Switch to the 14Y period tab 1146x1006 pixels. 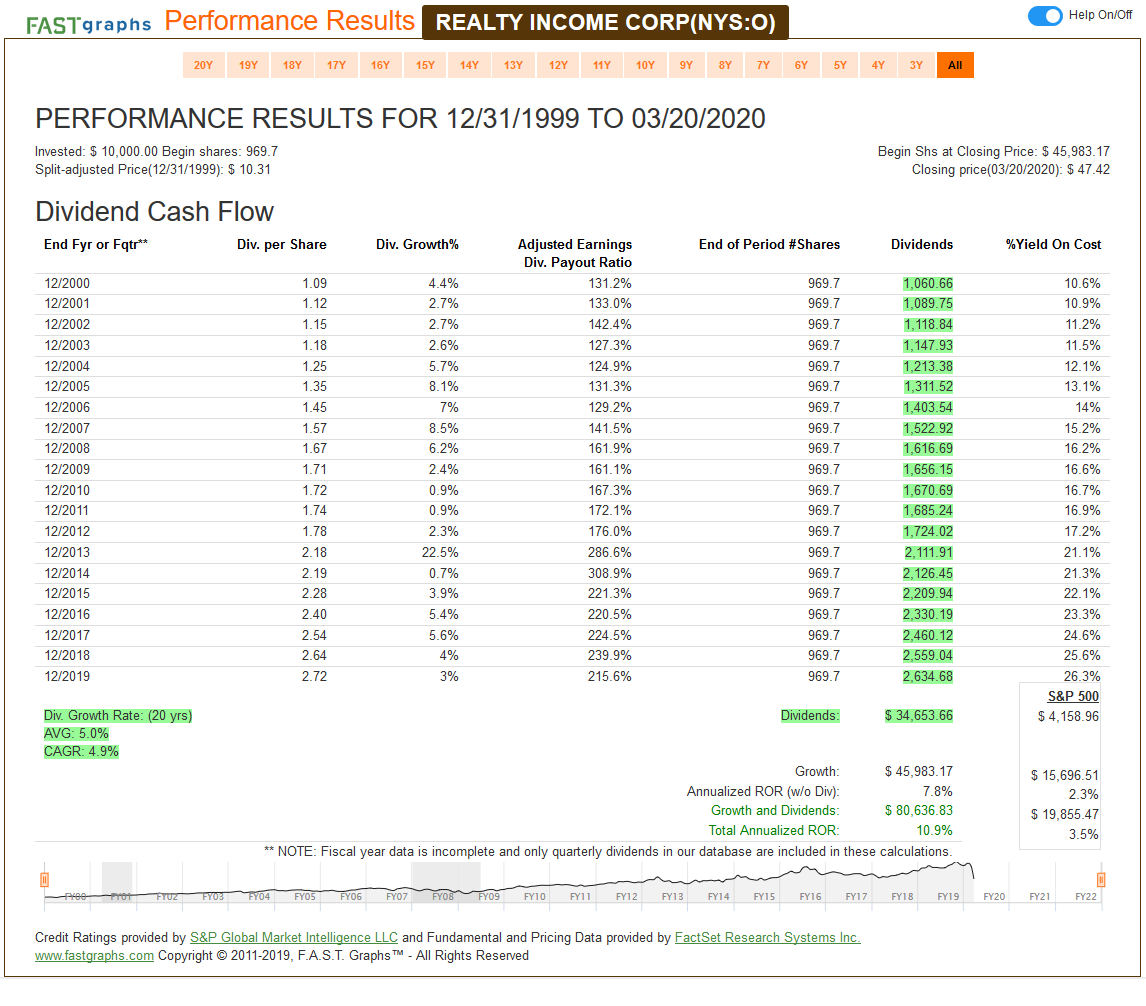point(469,65)
